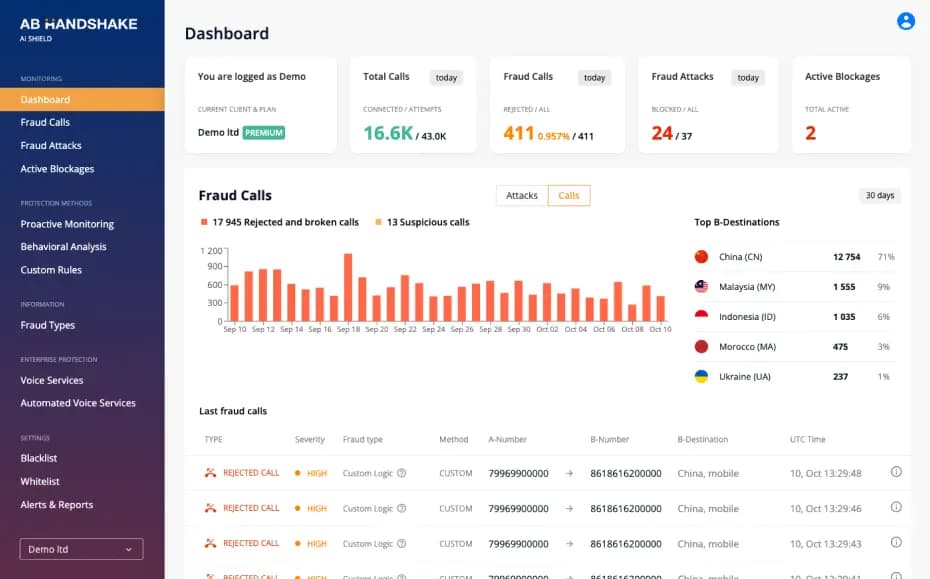Screen dimensions: 930x579
Task: Switch chart to Attacks tab
Action: (522, 196)
